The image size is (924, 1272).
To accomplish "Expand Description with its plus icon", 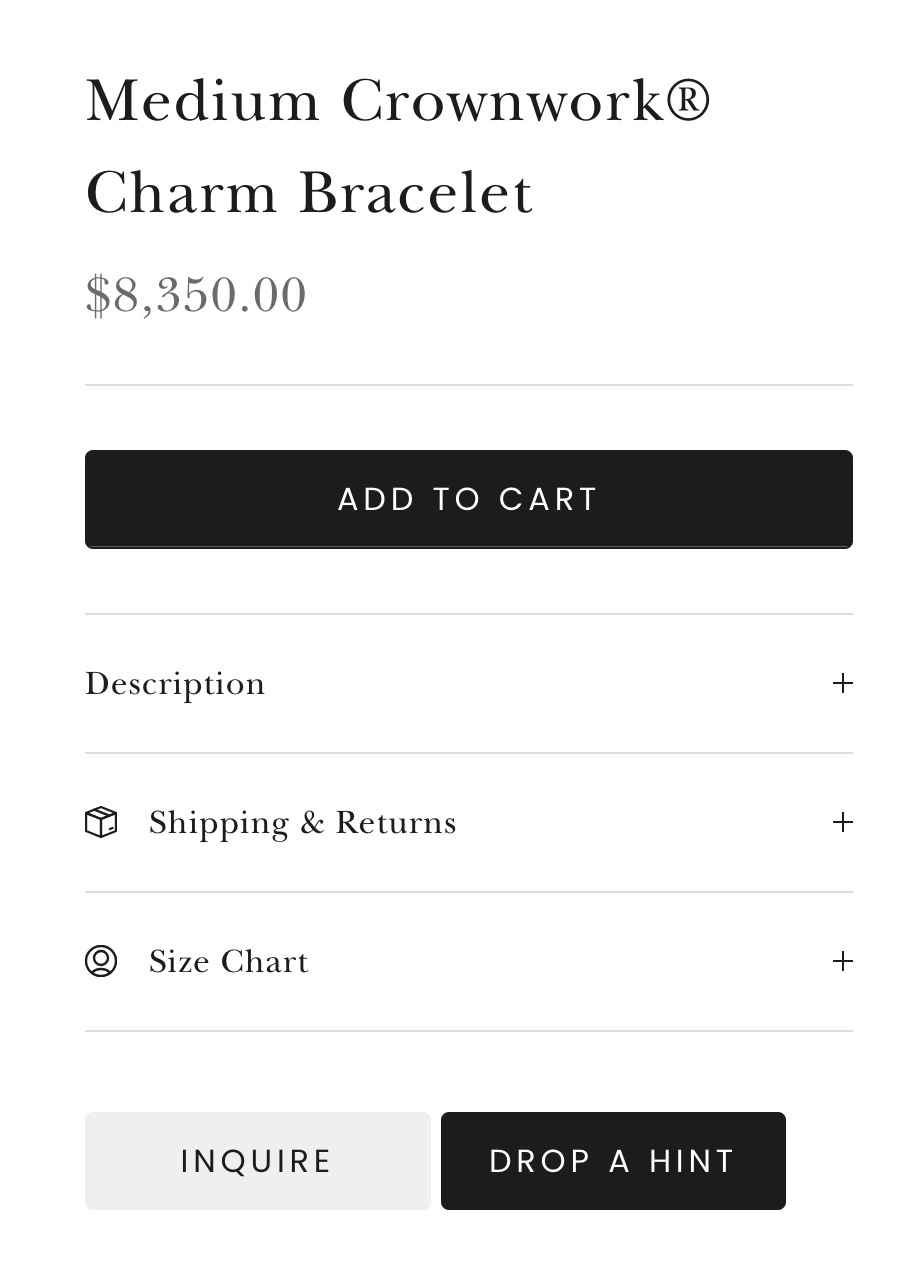I will pyautogui.click(x=842, y=683).
